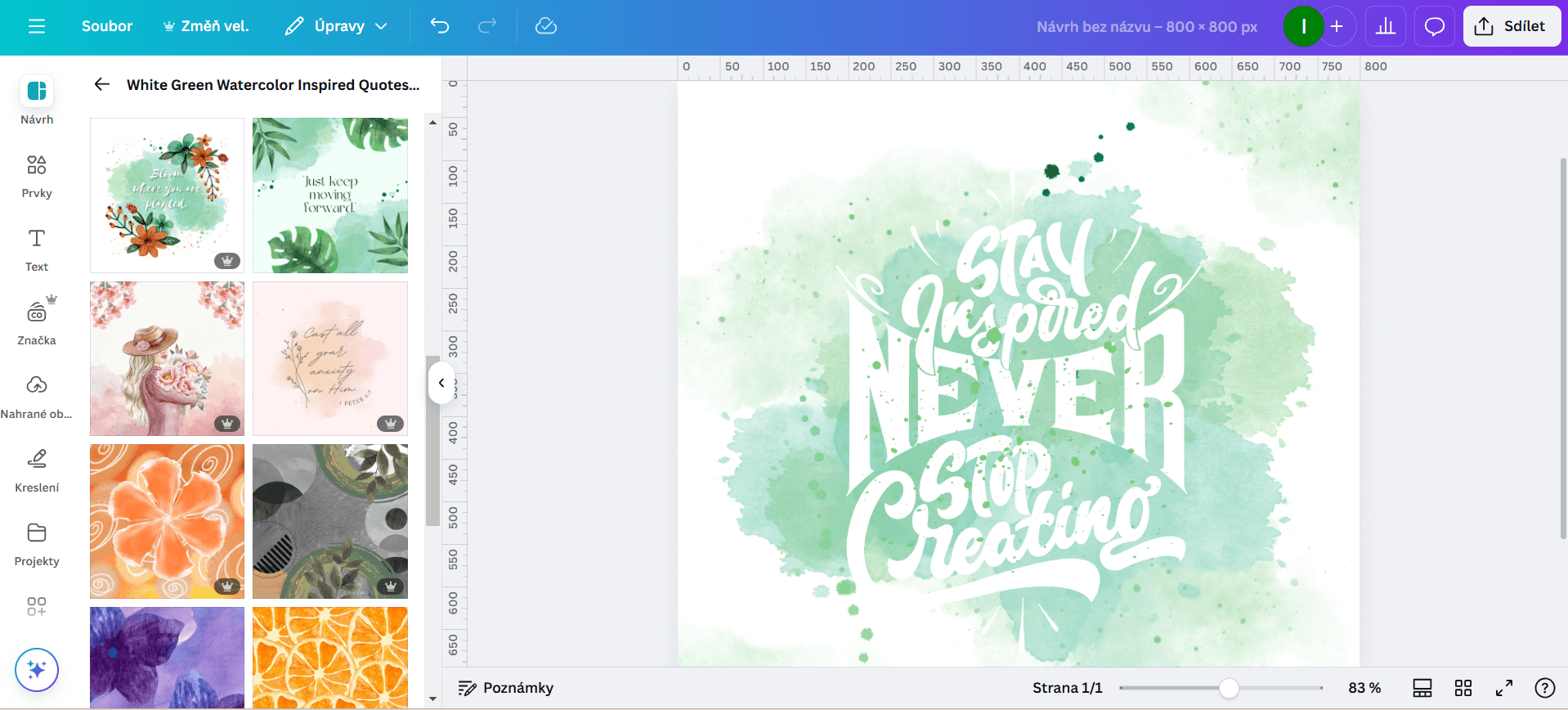The image size is (1568, 710).
Task: Undo the last action
Action: (440, 26)
